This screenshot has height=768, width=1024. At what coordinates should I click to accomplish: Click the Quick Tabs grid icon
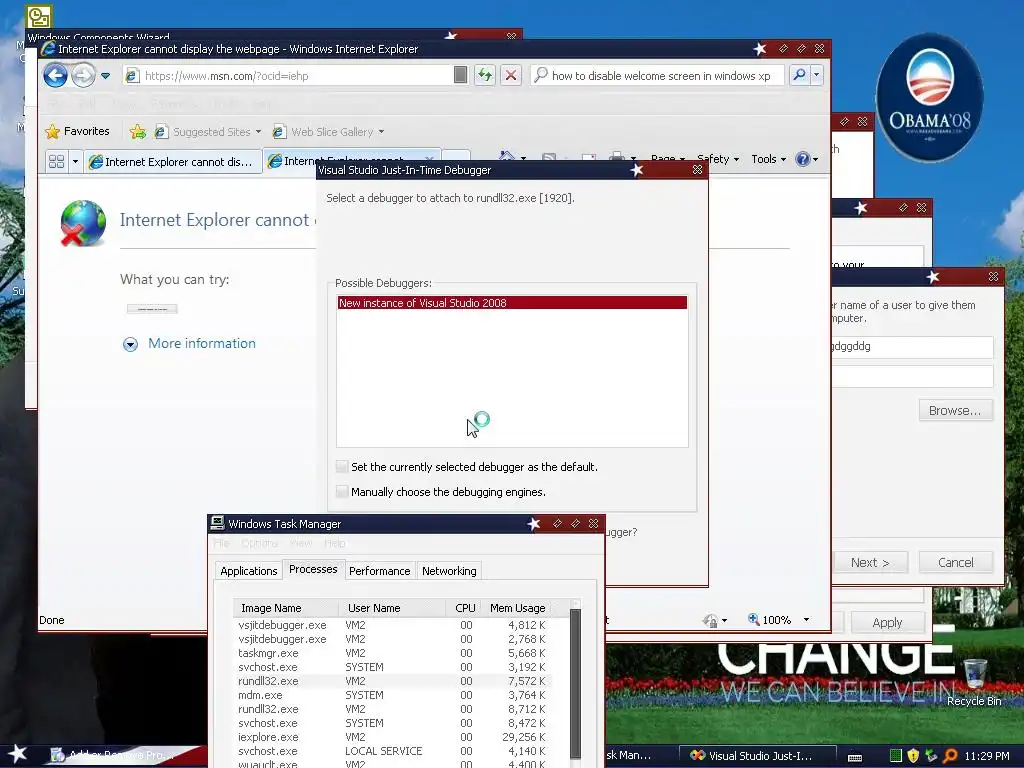[x=57, y=161]
